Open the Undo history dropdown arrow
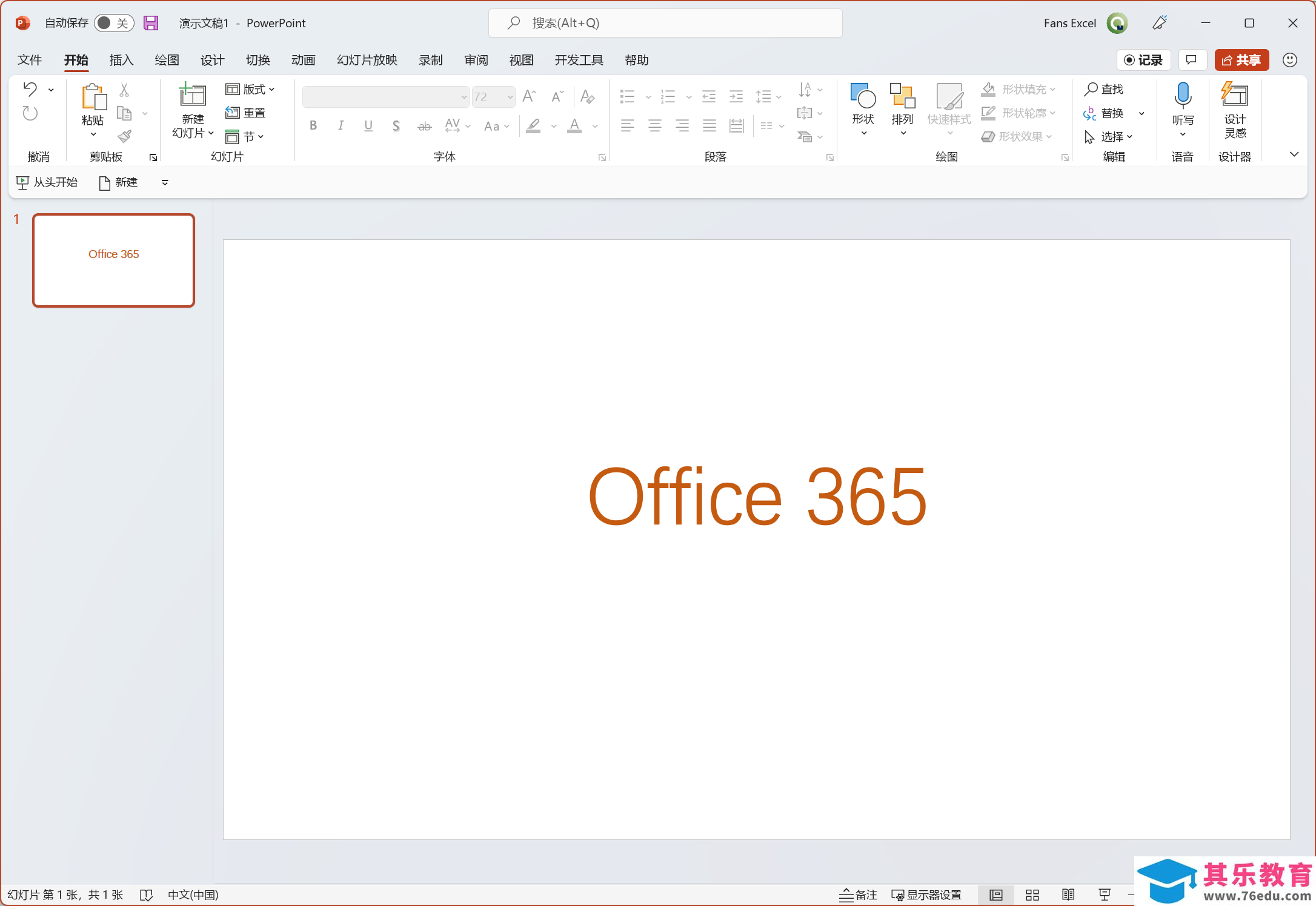Screen dimensions: 1316x906 coord(51,90)
